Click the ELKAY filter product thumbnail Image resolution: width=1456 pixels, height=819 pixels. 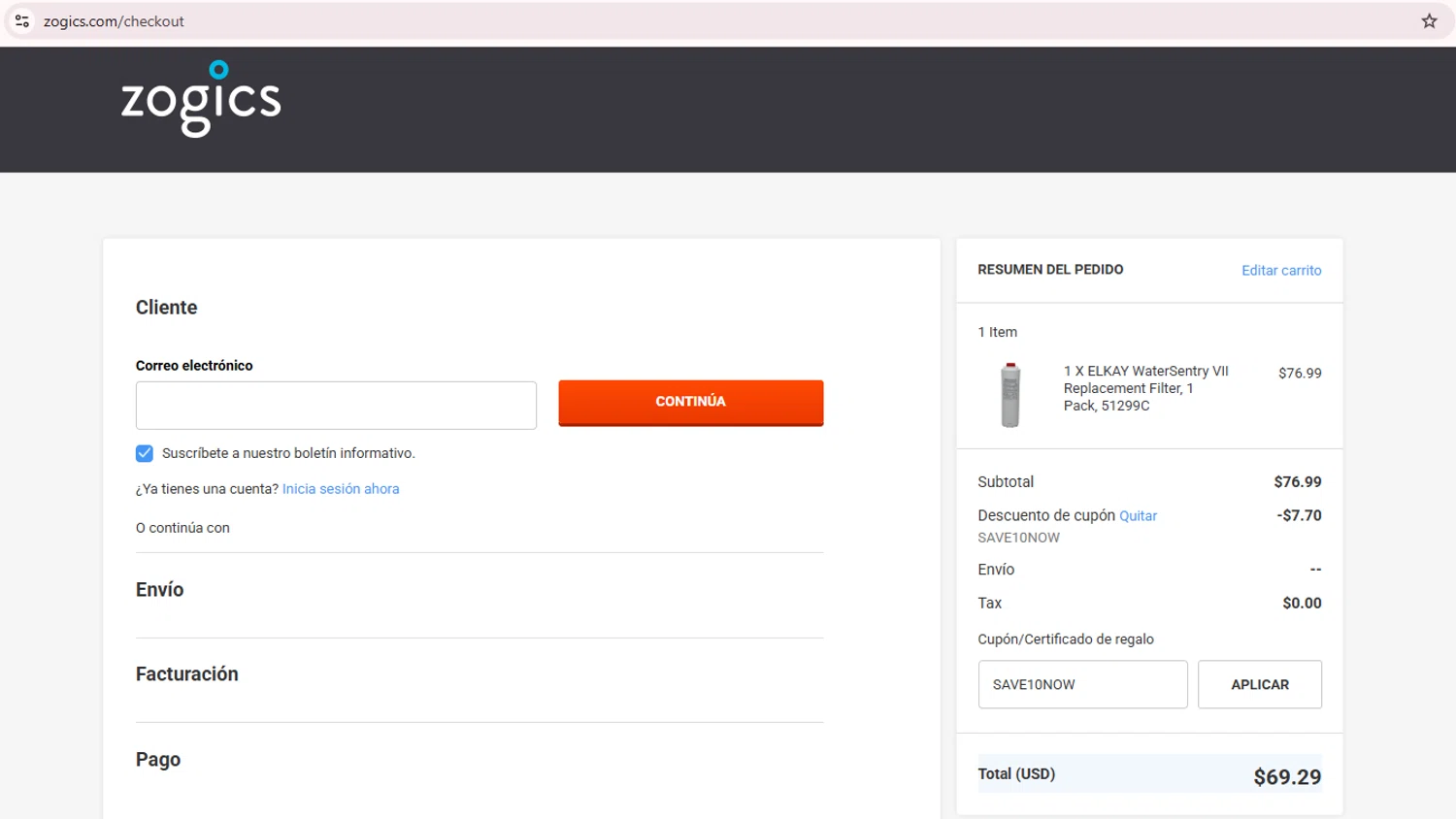1010,395
